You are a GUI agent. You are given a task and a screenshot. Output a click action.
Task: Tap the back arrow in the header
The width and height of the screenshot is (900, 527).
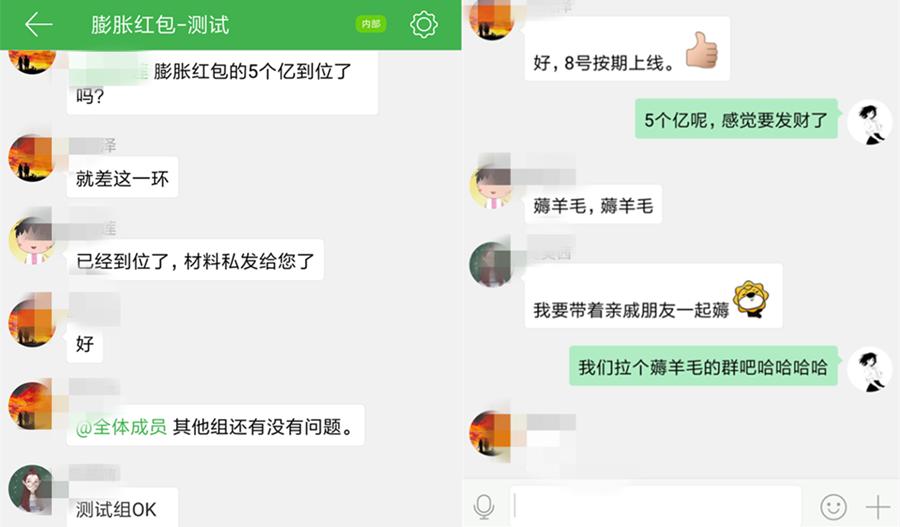pos(38,25)
